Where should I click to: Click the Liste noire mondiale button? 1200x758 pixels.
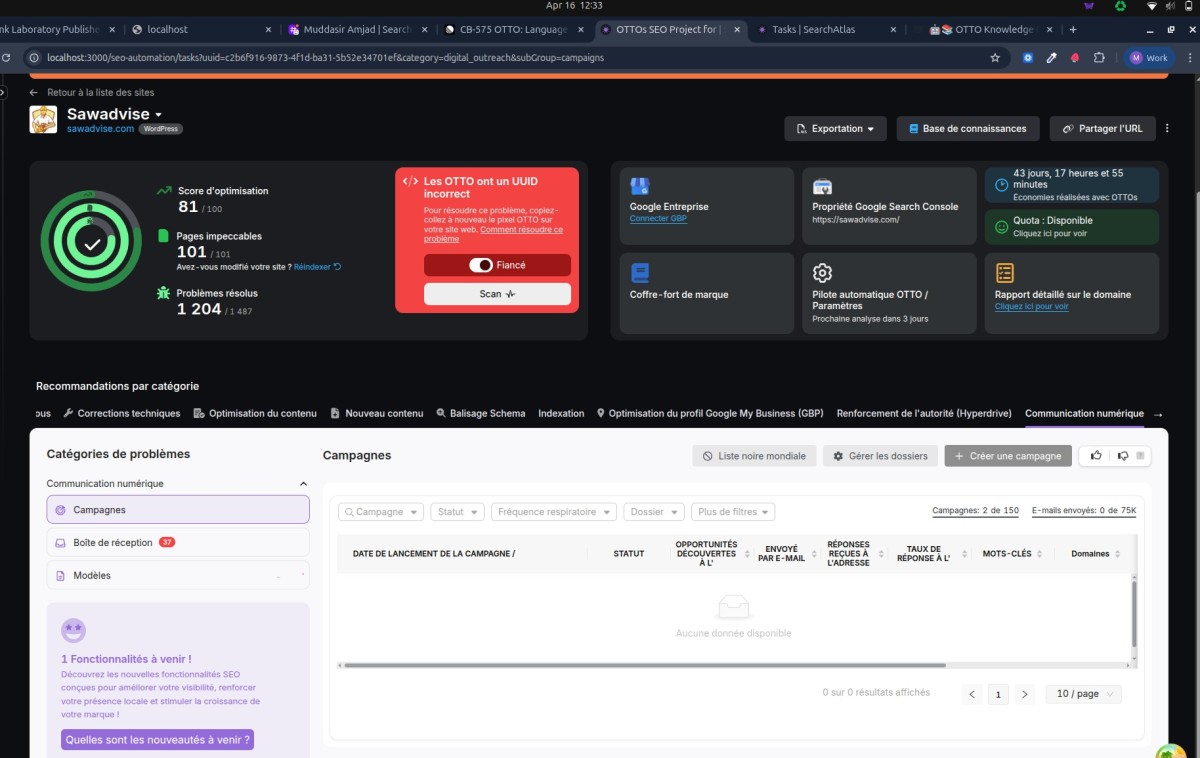coord(755,456)
